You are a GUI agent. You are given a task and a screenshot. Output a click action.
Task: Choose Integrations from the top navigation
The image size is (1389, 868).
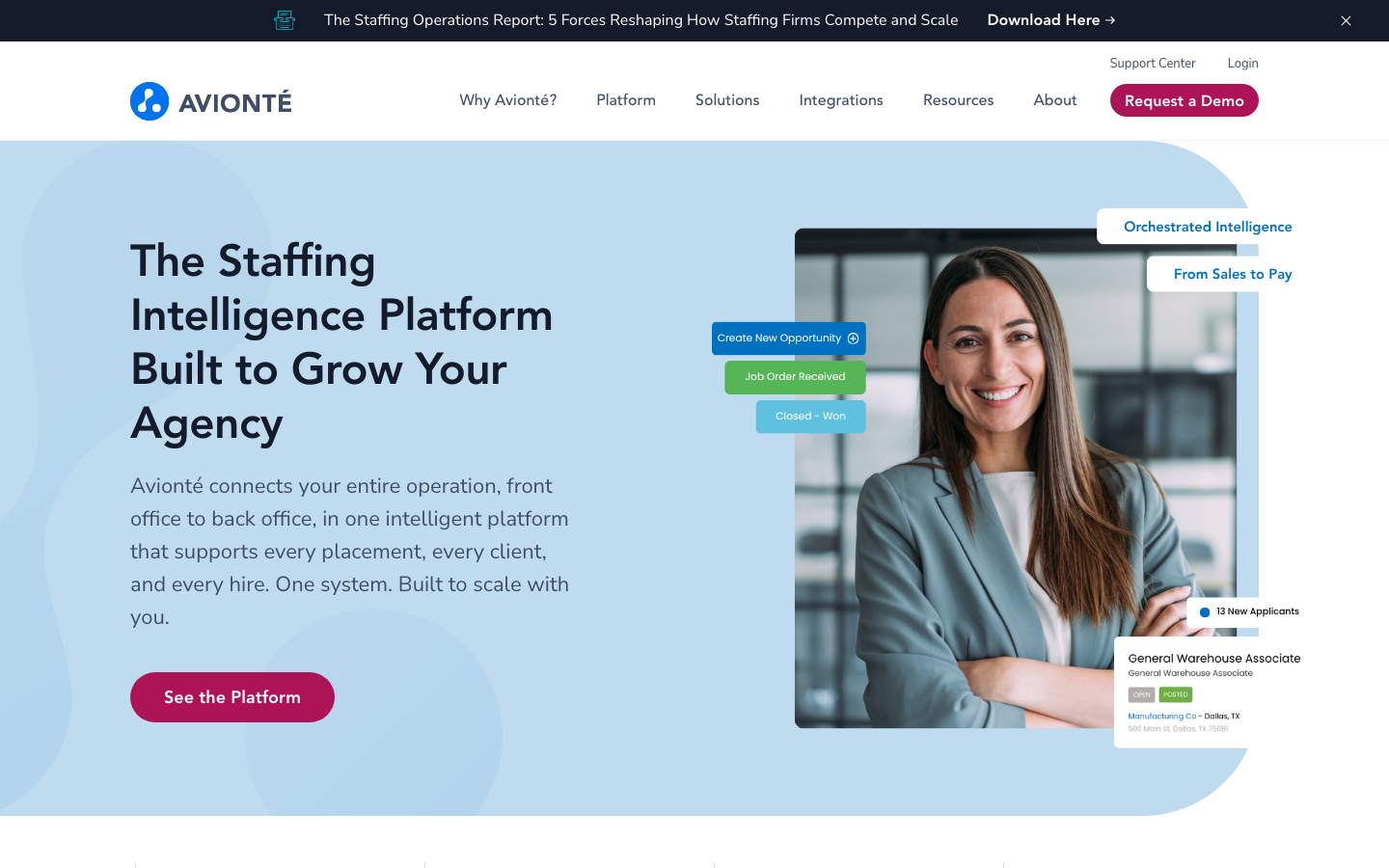tap(841, 100)
